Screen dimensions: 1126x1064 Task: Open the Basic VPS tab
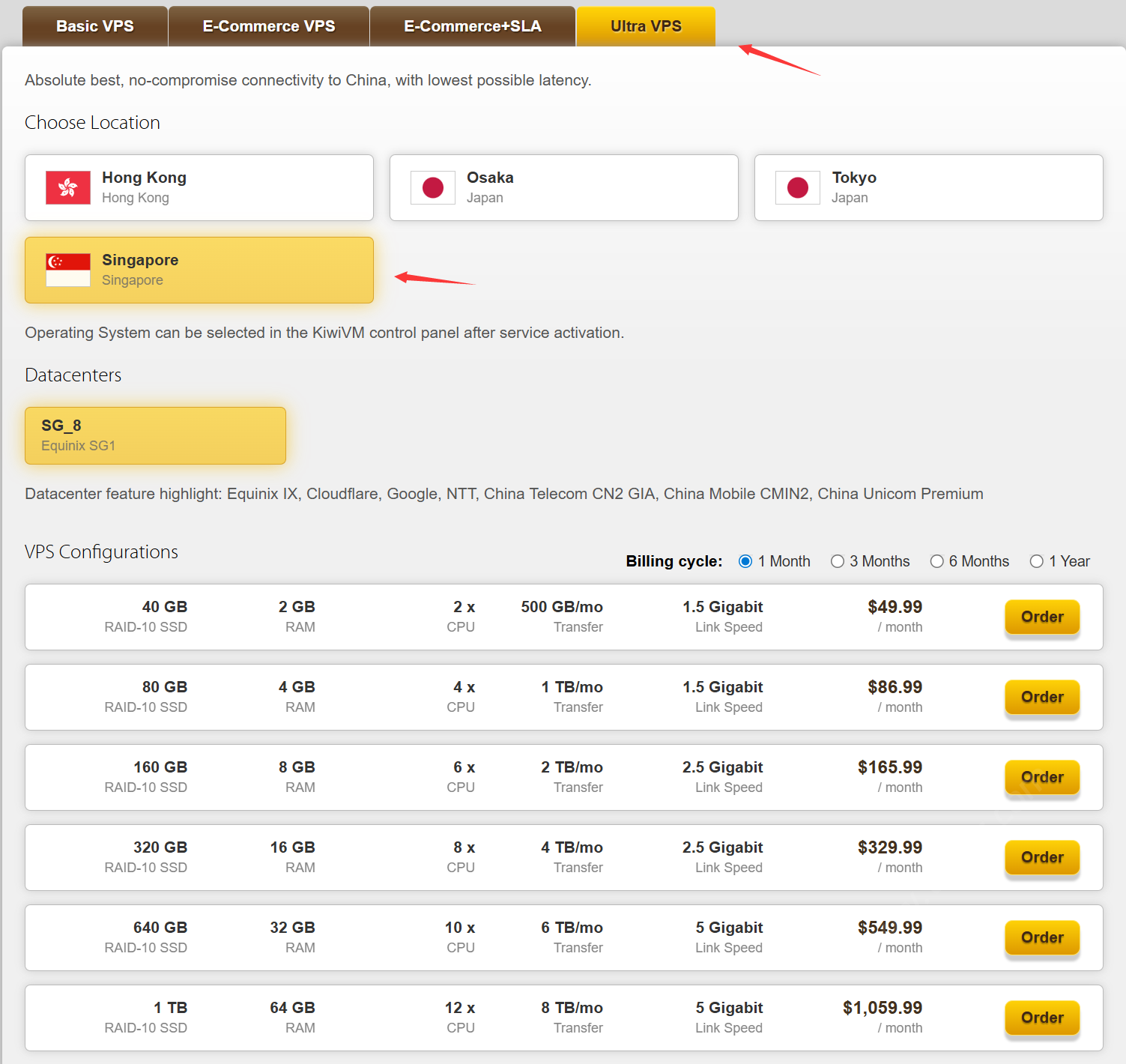95,26
